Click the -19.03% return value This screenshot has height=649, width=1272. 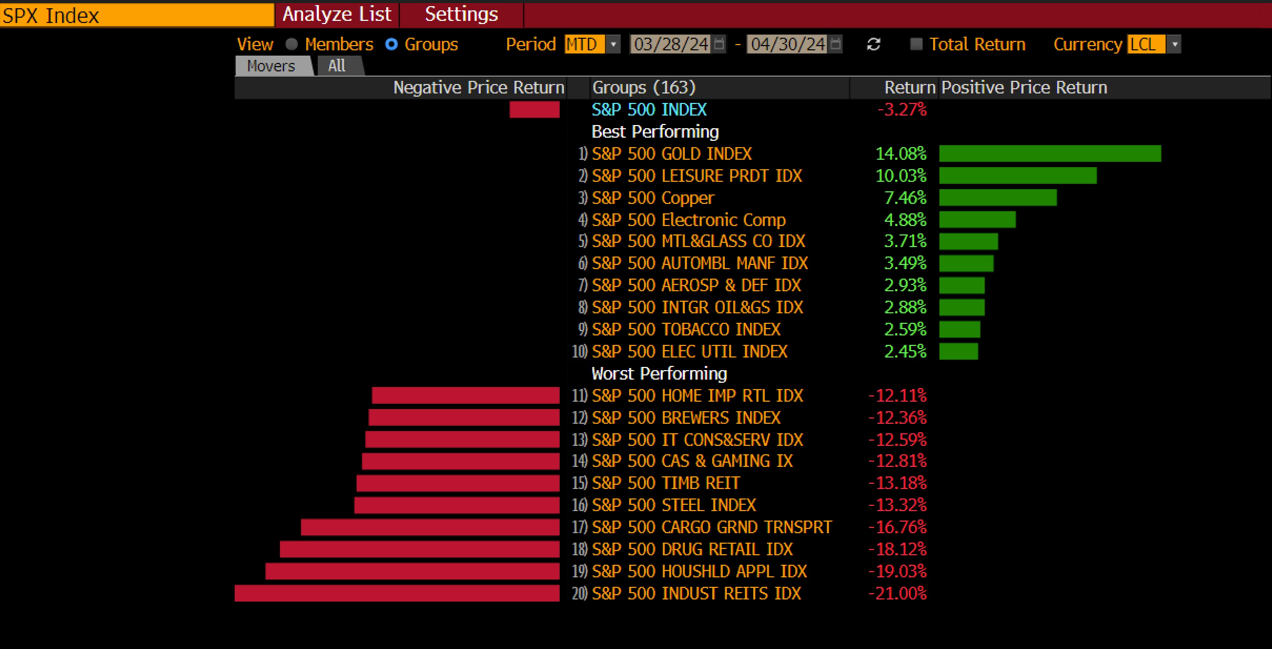pos(897,571)
